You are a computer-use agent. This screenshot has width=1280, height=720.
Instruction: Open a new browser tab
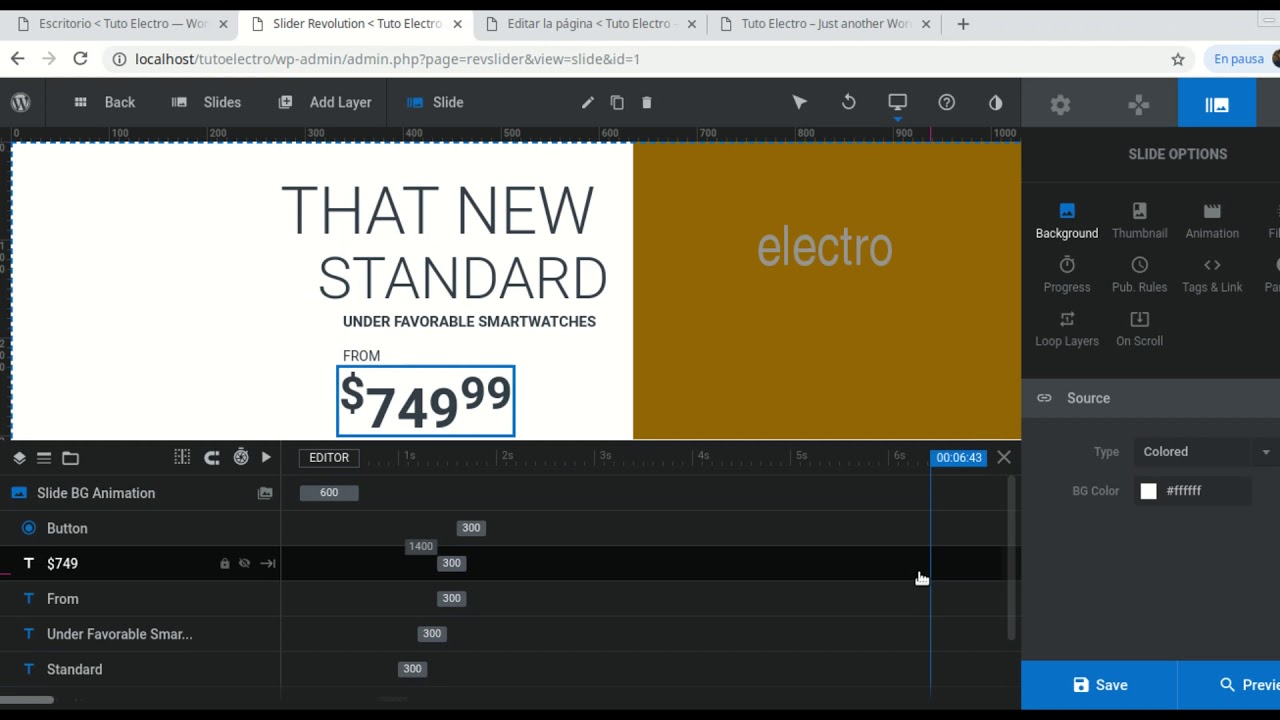963,24
